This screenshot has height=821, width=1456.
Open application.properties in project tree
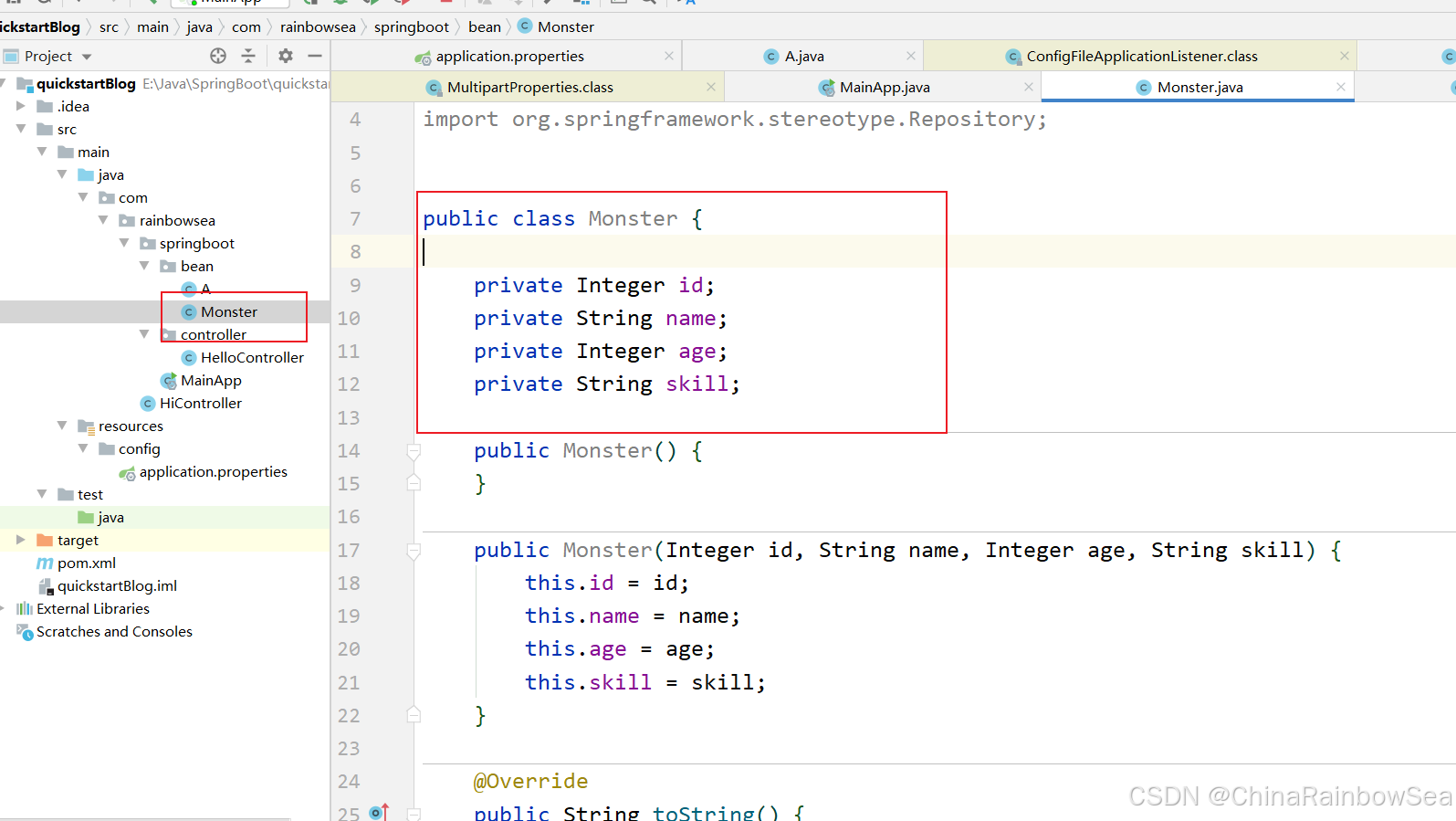pyautogui.click(x=204, y=471)
